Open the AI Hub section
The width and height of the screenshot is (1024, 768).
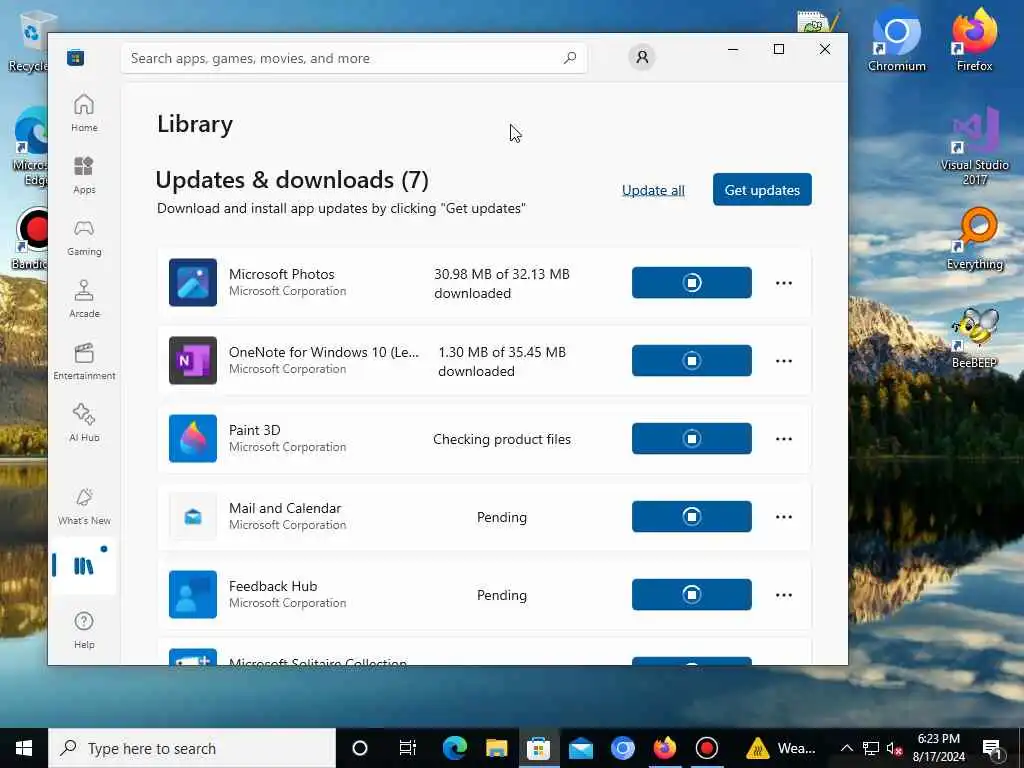[x=84, y=423]
